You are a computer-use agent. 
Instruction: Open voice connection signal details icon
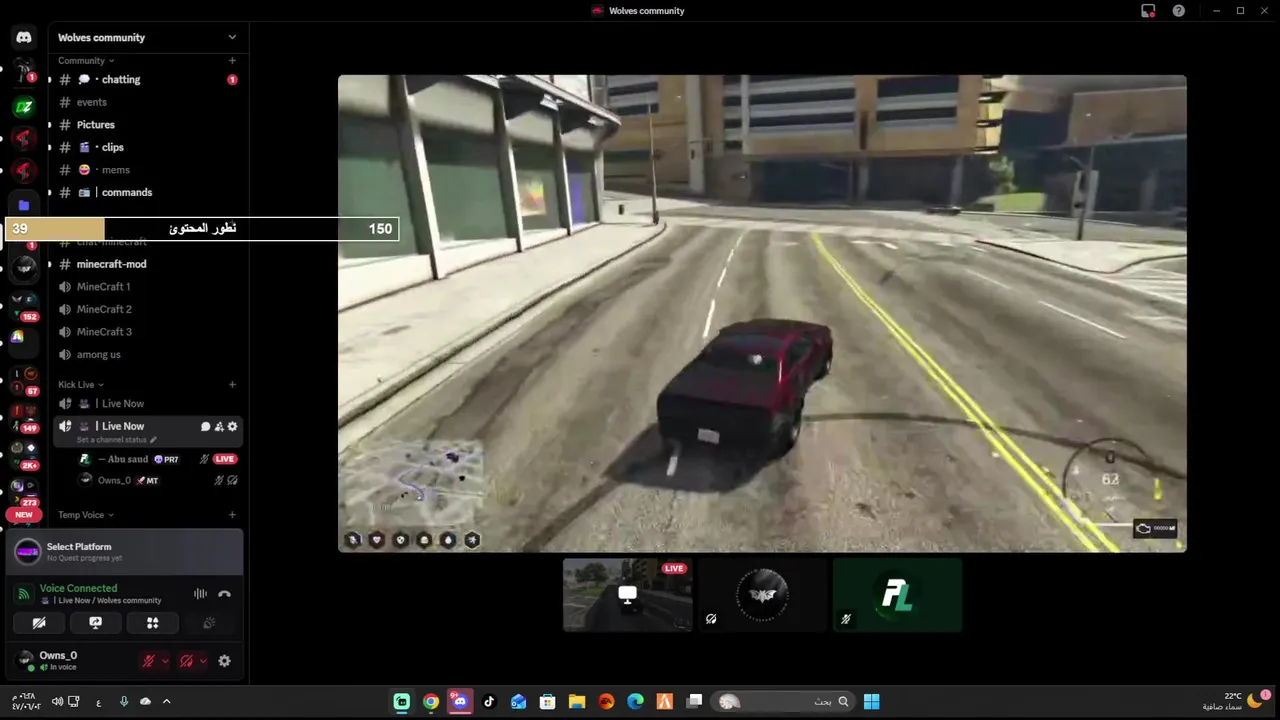pos(23,594)
